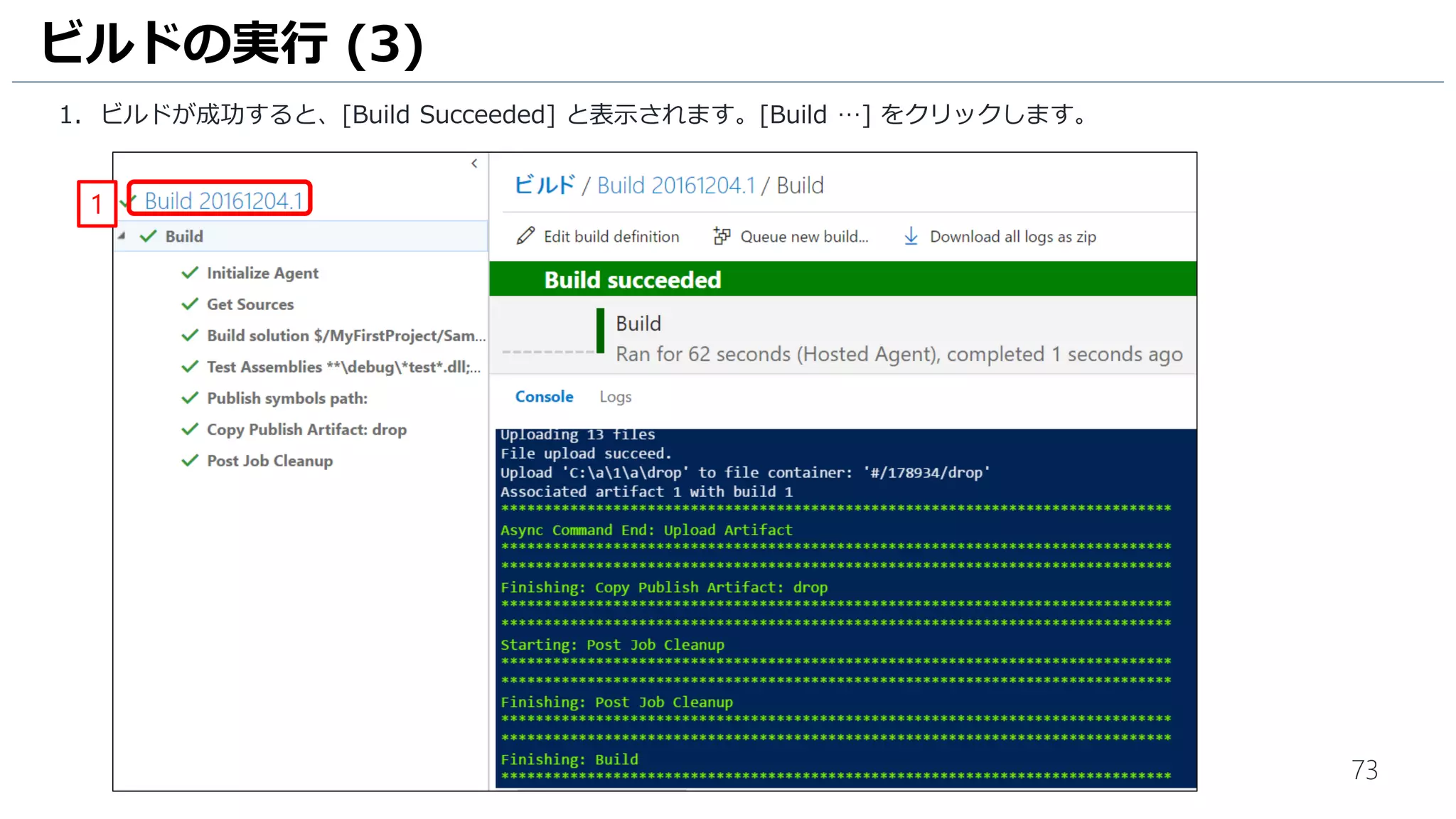Viewport: 1456px width, 819px height.
Task: Switch to the Logs tab
Action: point(615,397)
